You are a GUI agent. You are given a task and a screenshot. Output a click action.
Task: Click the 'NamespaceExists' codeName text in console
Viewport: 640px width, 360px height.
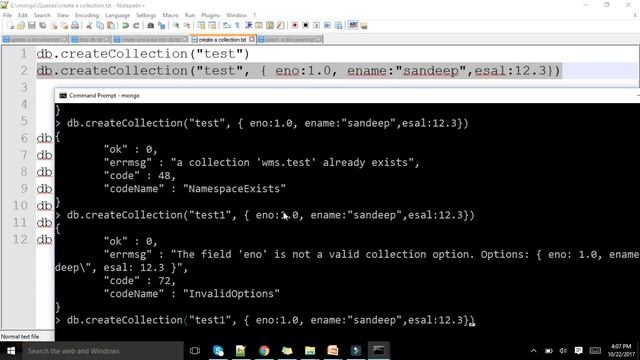234,189
